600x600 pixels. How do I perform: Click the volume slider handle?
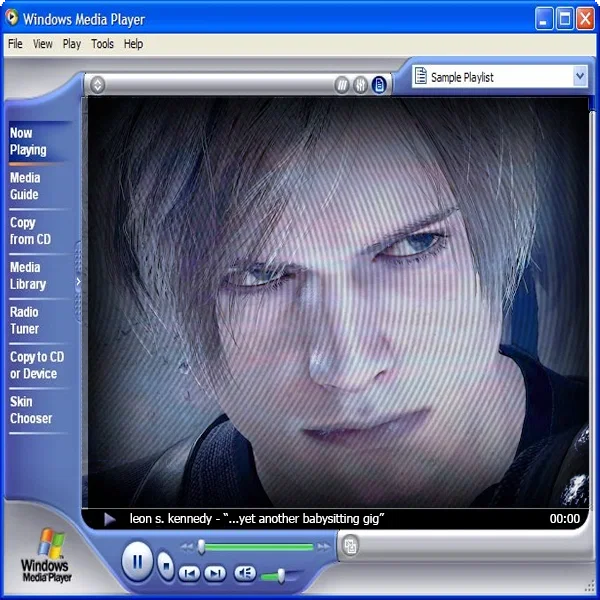click(281, 576)
